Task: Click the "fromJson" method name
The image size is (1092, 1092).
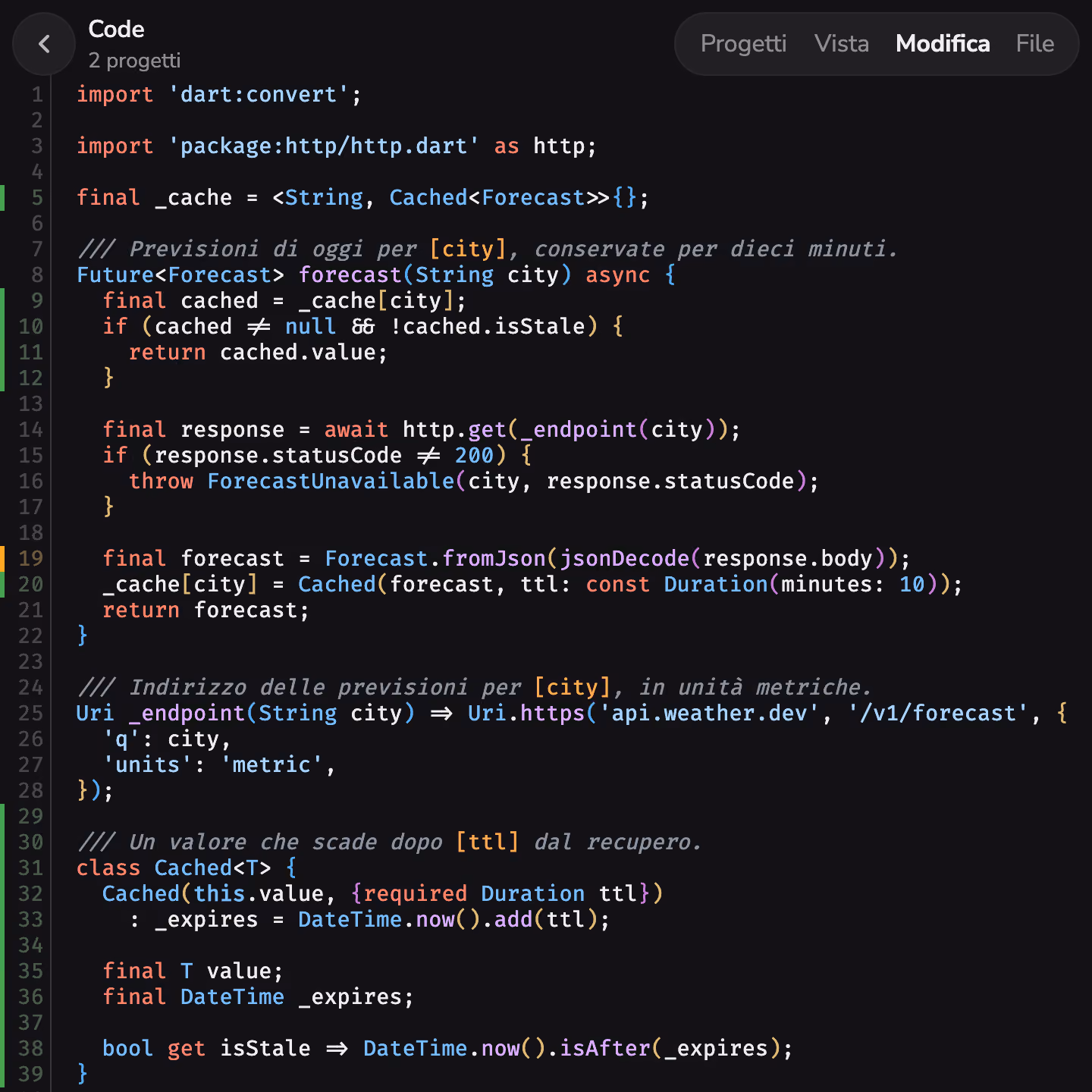Action: pos(494,559)
